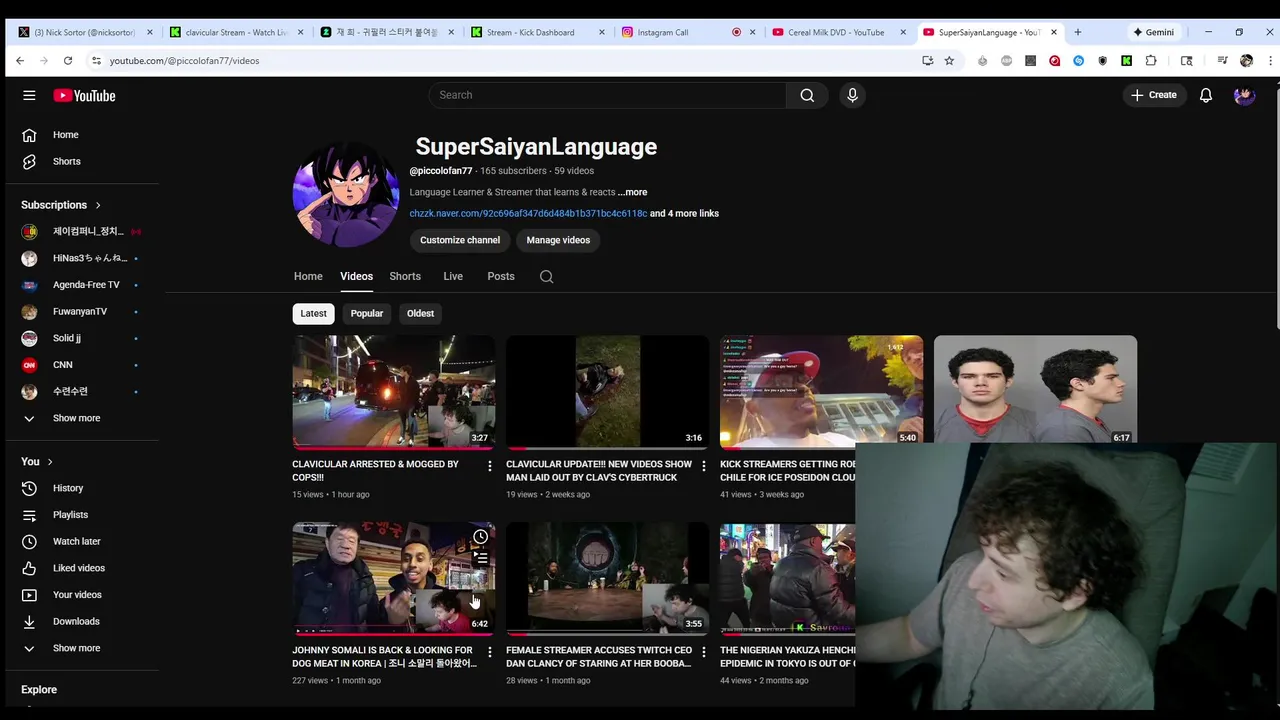Open the YouTube hamburger guide menu
1280x720 pixels.
[x=29, y=95]
